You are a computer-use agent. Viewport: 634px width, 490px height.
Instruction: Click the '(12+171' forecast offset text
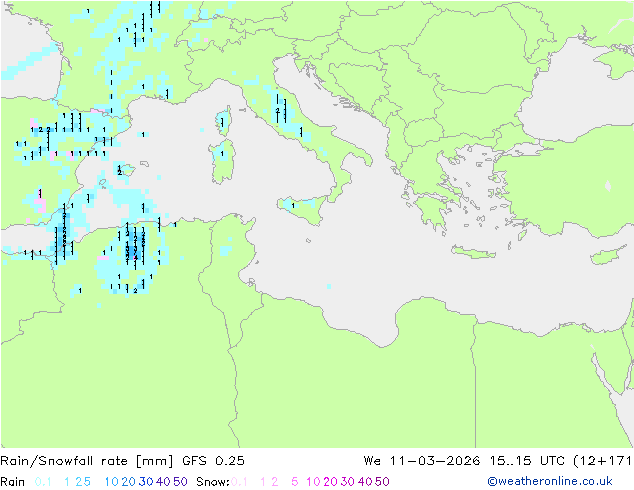pyautogui.click(x=602, y=461)
